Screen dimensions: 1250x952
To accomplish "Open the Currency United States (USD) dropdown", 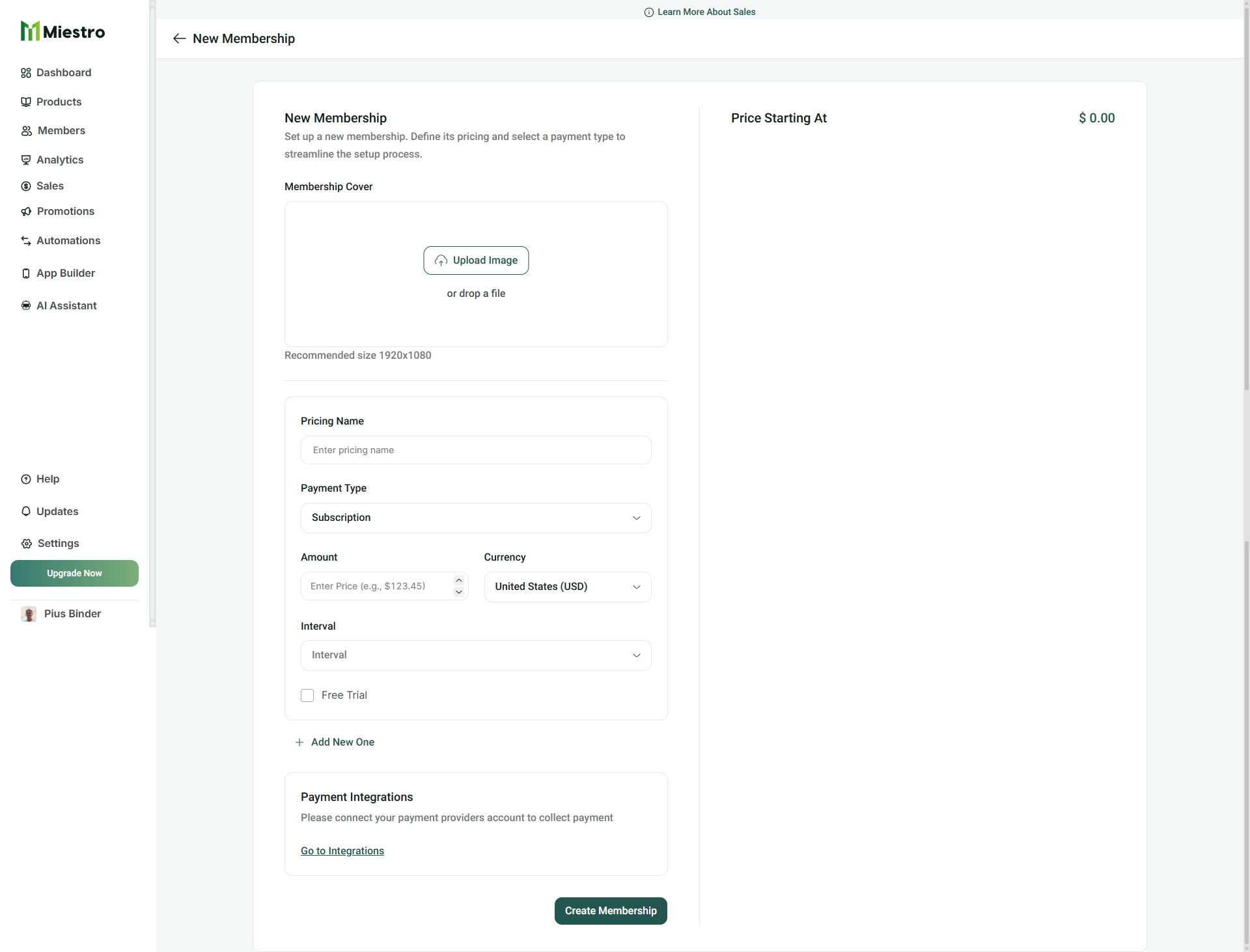I will click(x=567, y=587).
